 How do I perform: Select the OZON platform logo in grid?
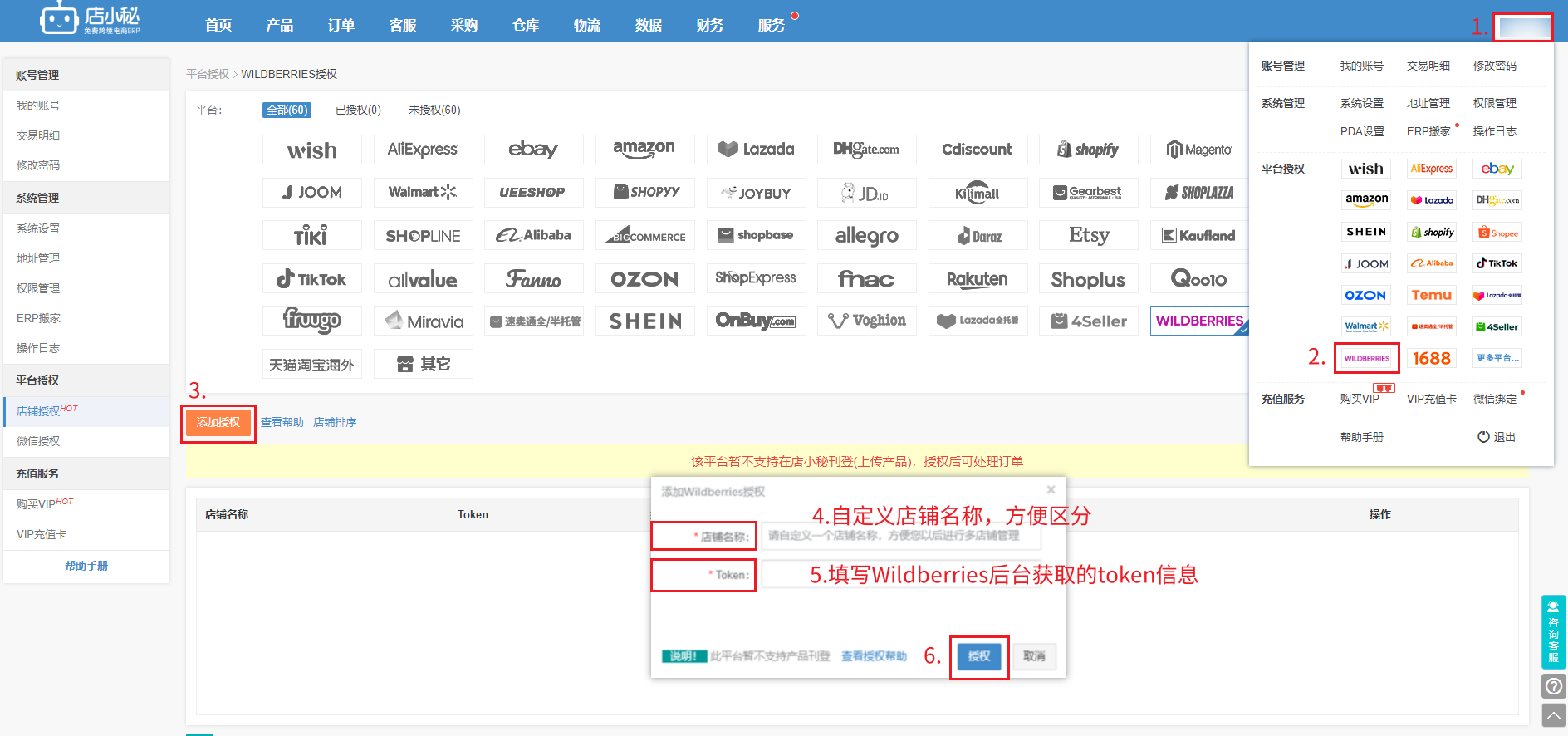tap(645, 279)
